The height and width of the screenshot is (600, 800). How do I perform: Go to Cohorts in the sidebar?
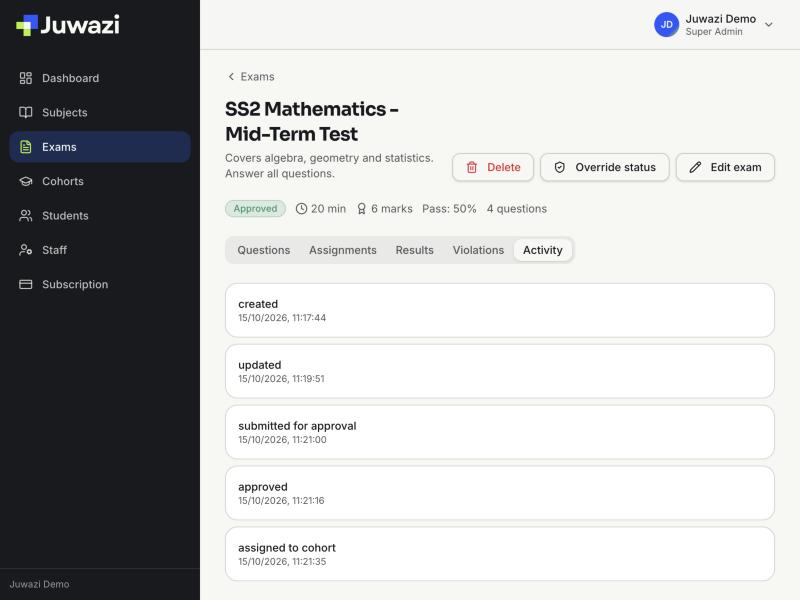[100, 181]
